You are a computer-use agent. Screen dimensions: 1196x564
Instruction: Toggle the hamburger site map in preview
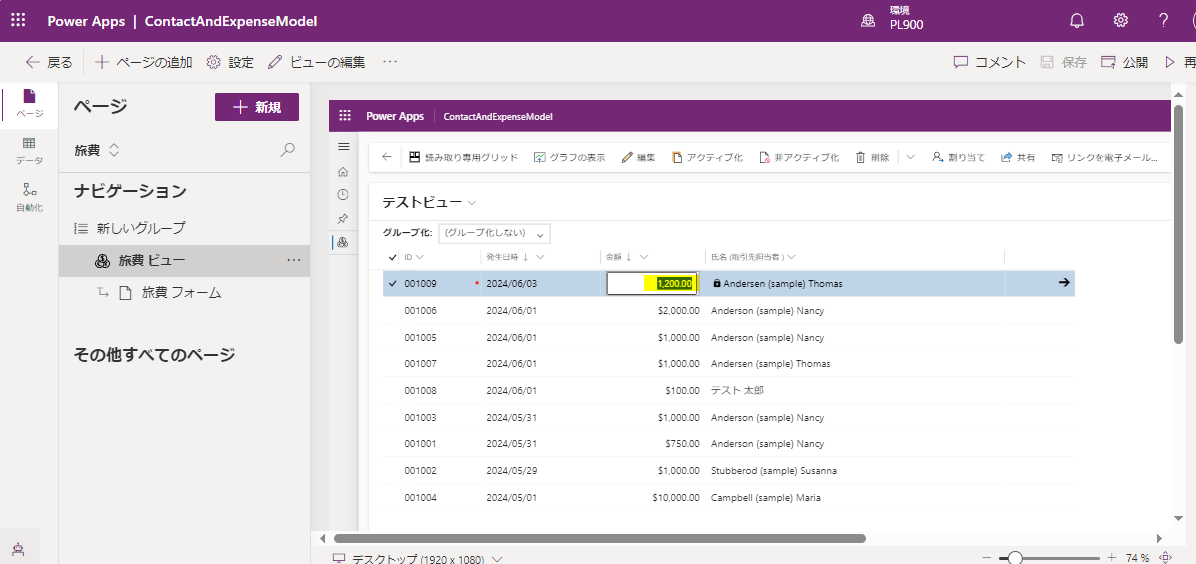coord(343,147)
